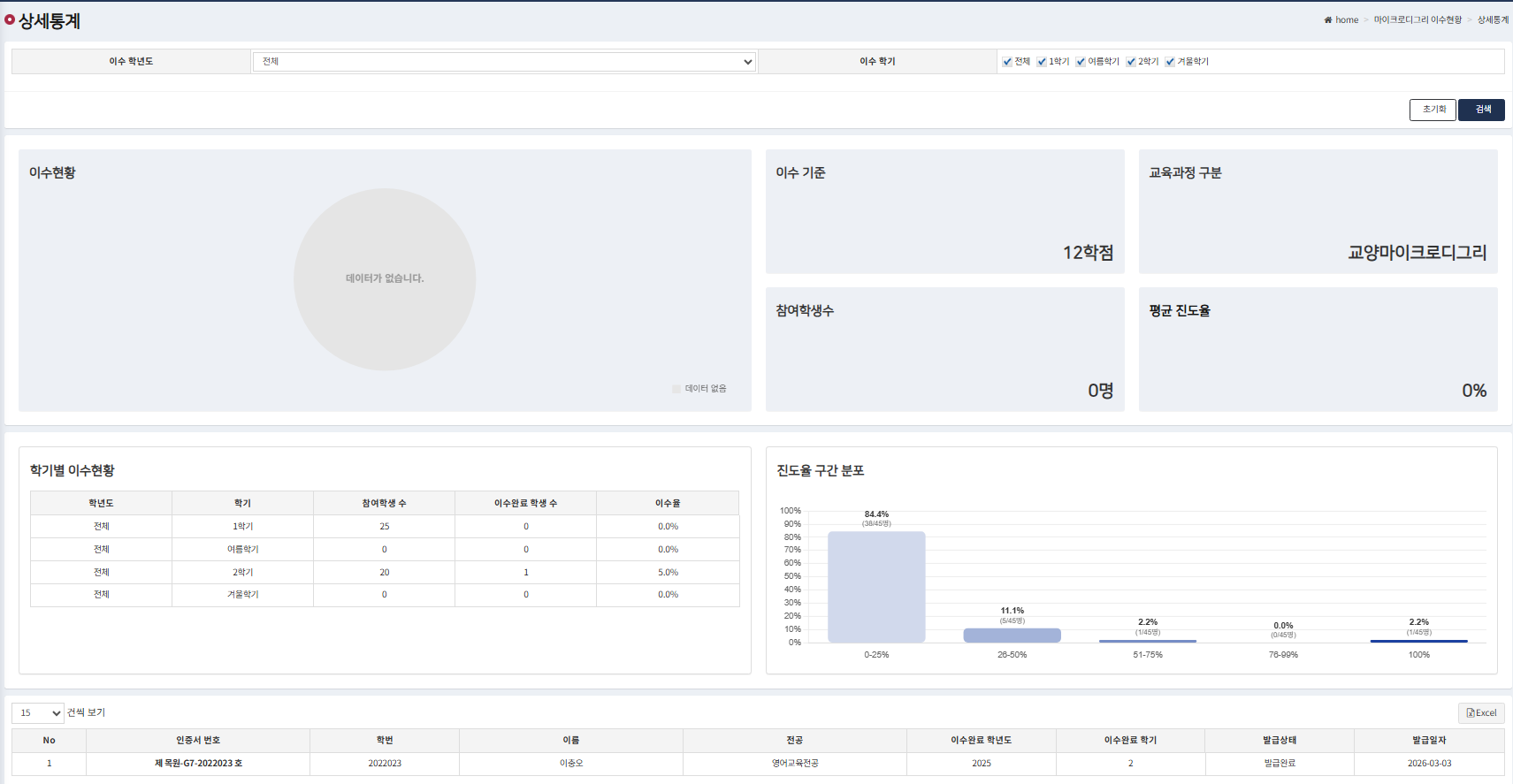Image resolution: width=1513 pixels, height=784 pixels.
Task: Open the rows-per-page dropdown showing 15
Action: (x=38, y=712)
